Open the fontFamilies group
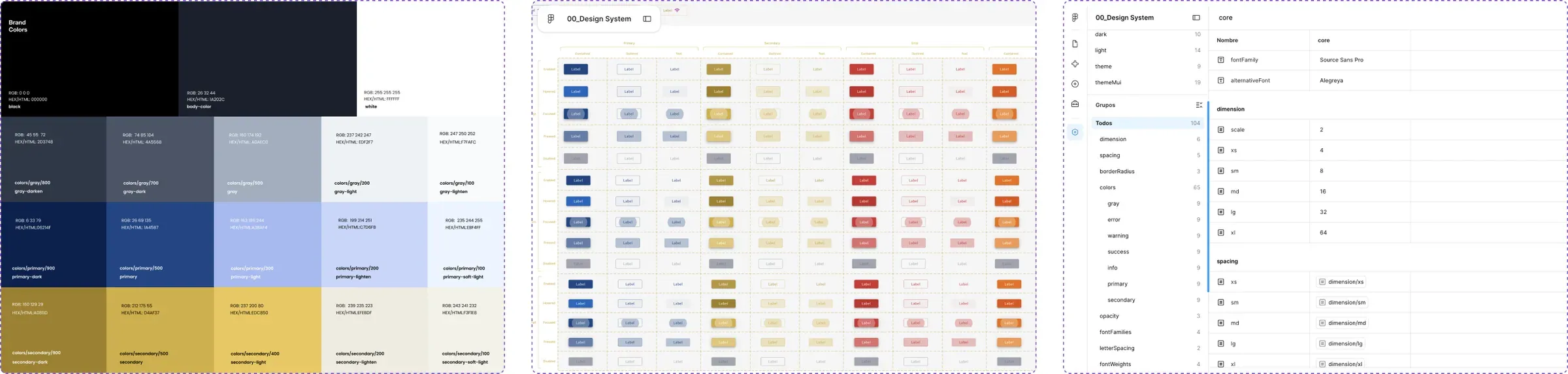1568x374 pixels. pyautogui.click(x=1148, y=332)
